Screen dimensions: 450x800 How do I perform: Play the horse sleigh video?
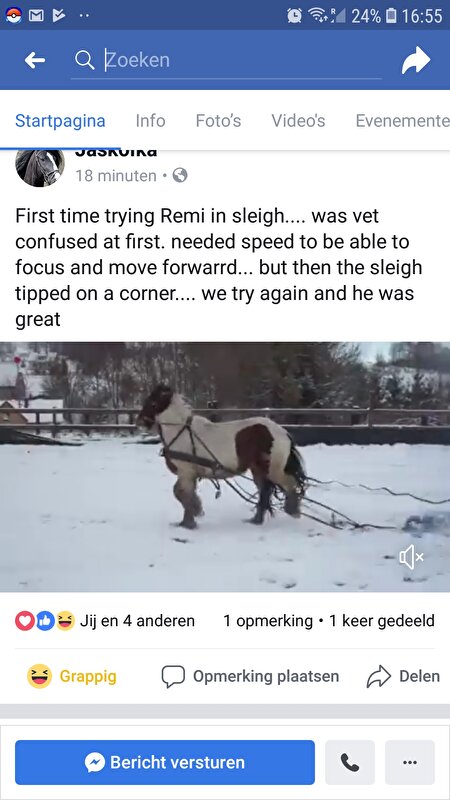tap(225, 467)
